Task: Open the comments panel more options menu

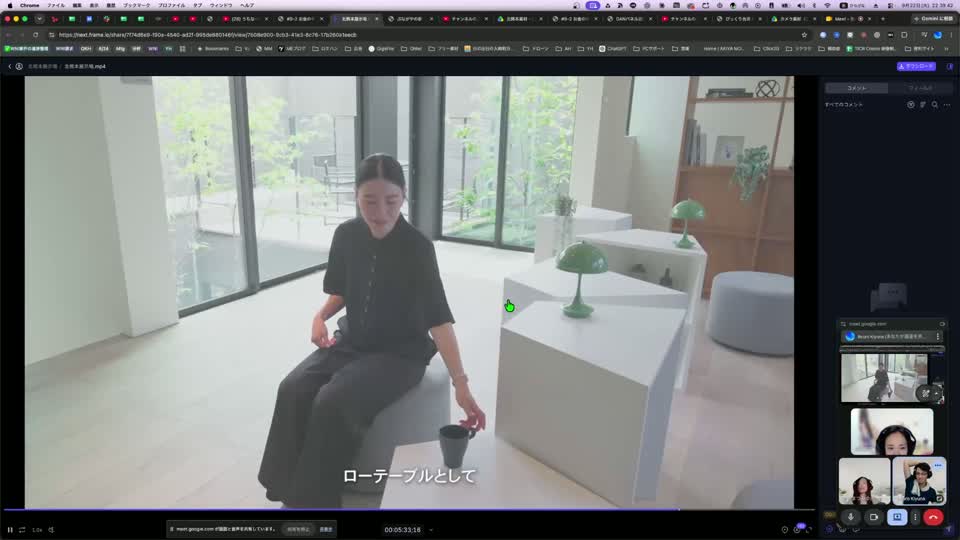Action: tap(947, 105)
